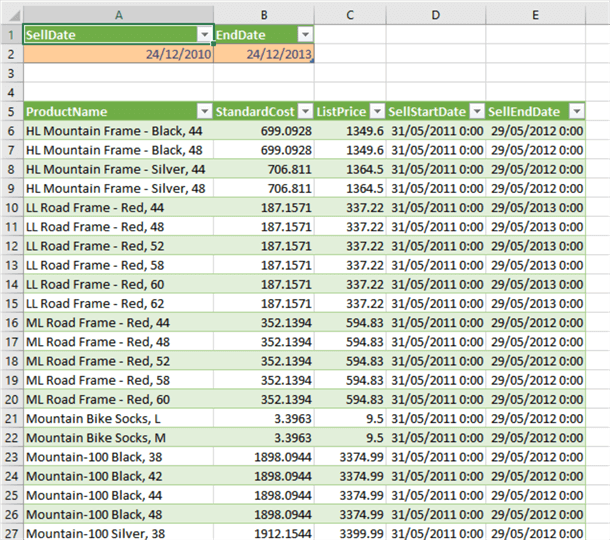Select cell ML Road Frame - Red, 44
This screenshot has width=610, height=540.
pos(119,323)
